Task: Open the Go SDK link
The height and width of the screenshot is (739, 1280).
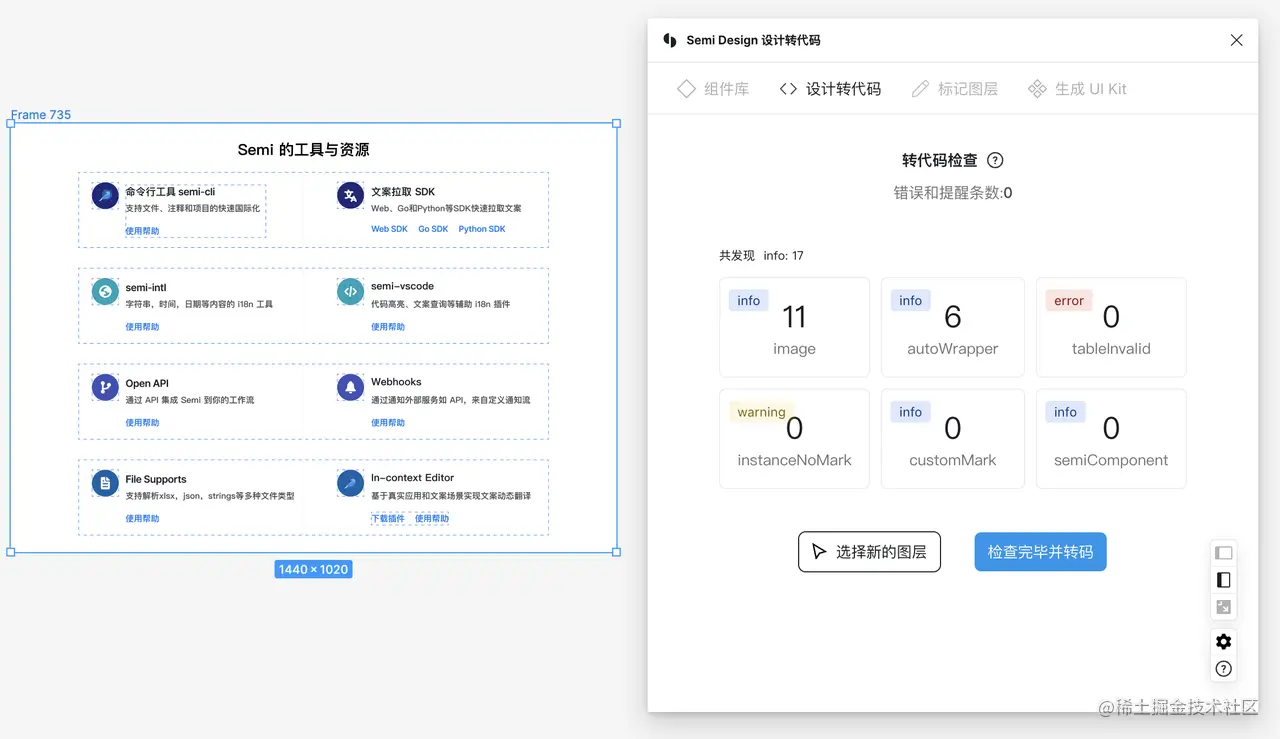Action: [x=433, y=229]
